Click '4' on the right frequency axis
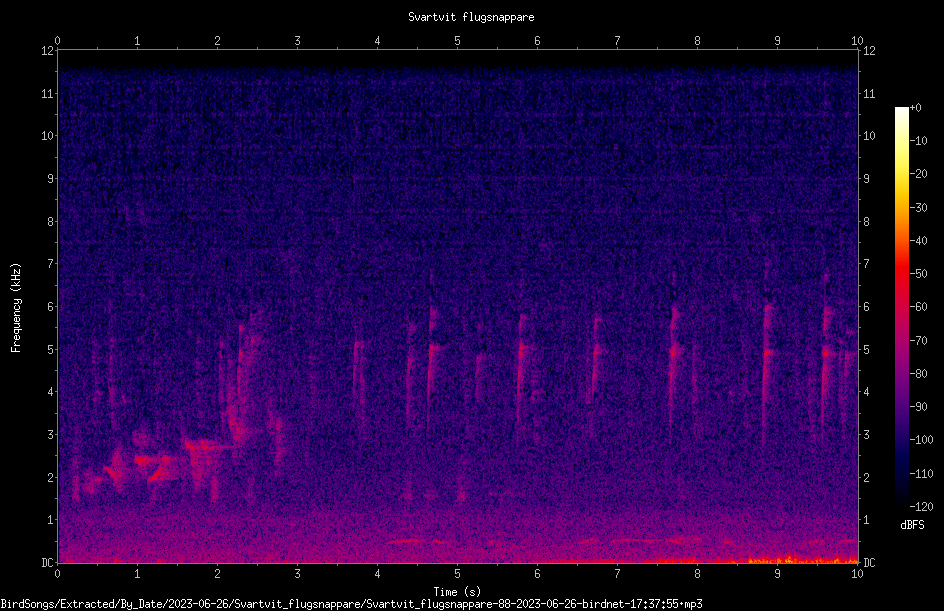This screenshot has height=611, width=944. 867,392
